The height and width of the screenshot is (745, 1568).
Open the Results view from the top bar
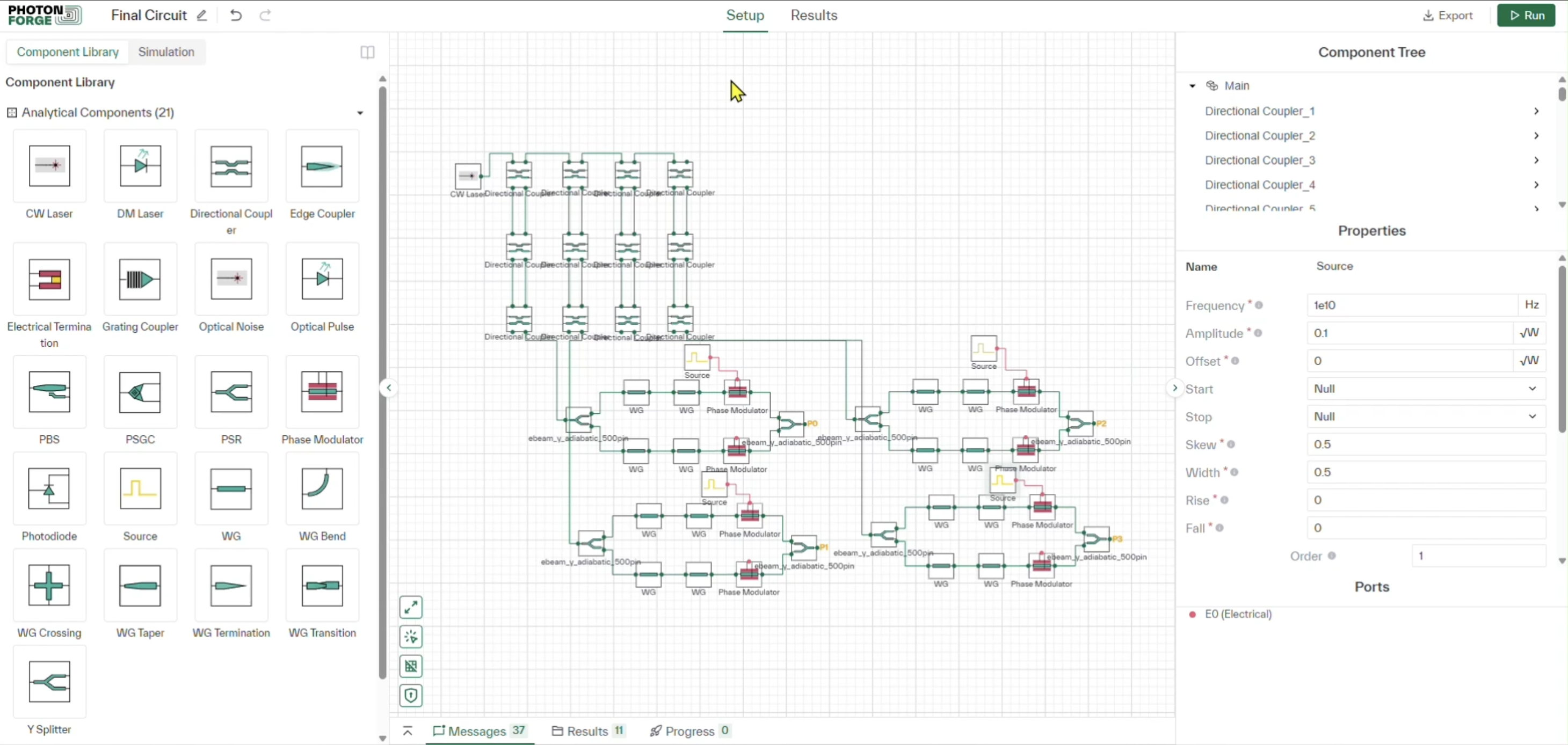(x=813, y=15)
